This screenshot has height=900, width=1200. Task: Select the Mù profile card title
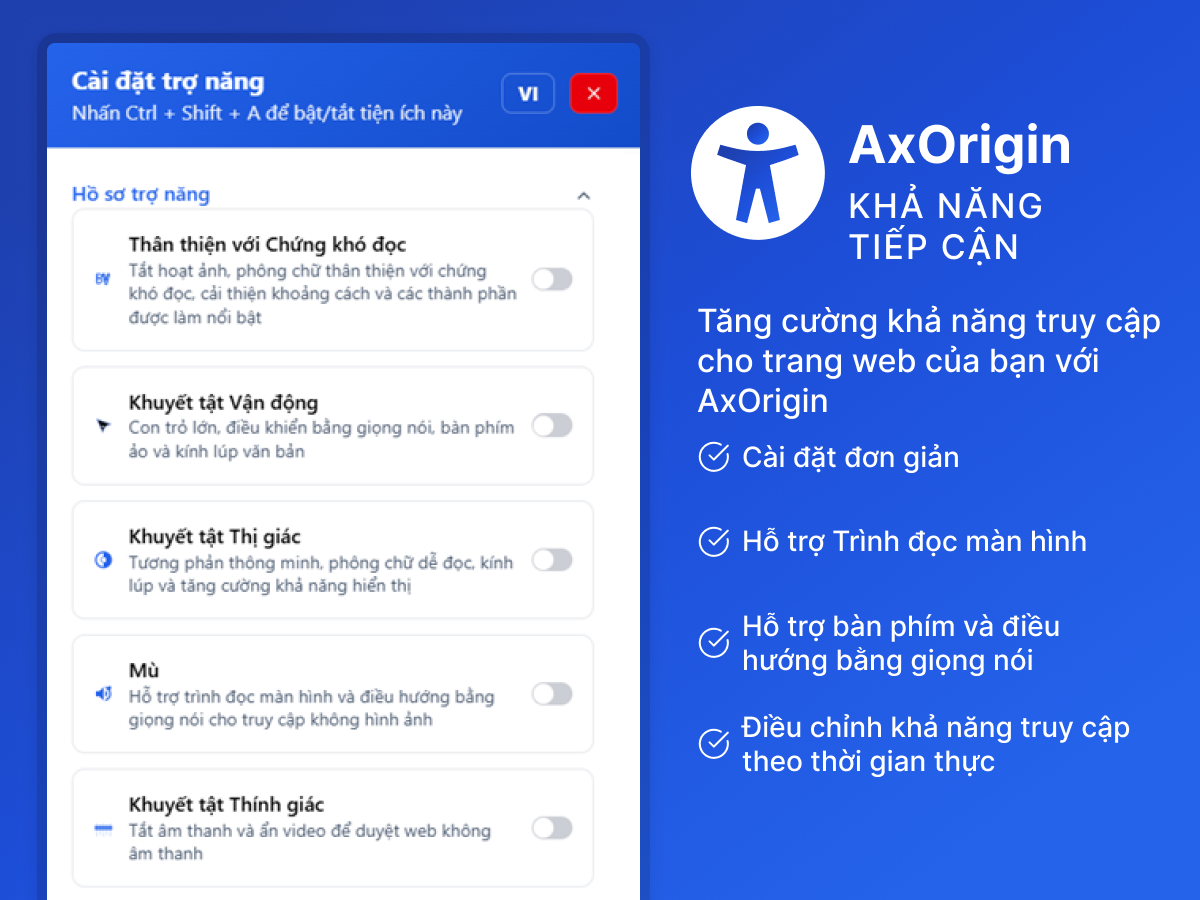pos(144,670)
